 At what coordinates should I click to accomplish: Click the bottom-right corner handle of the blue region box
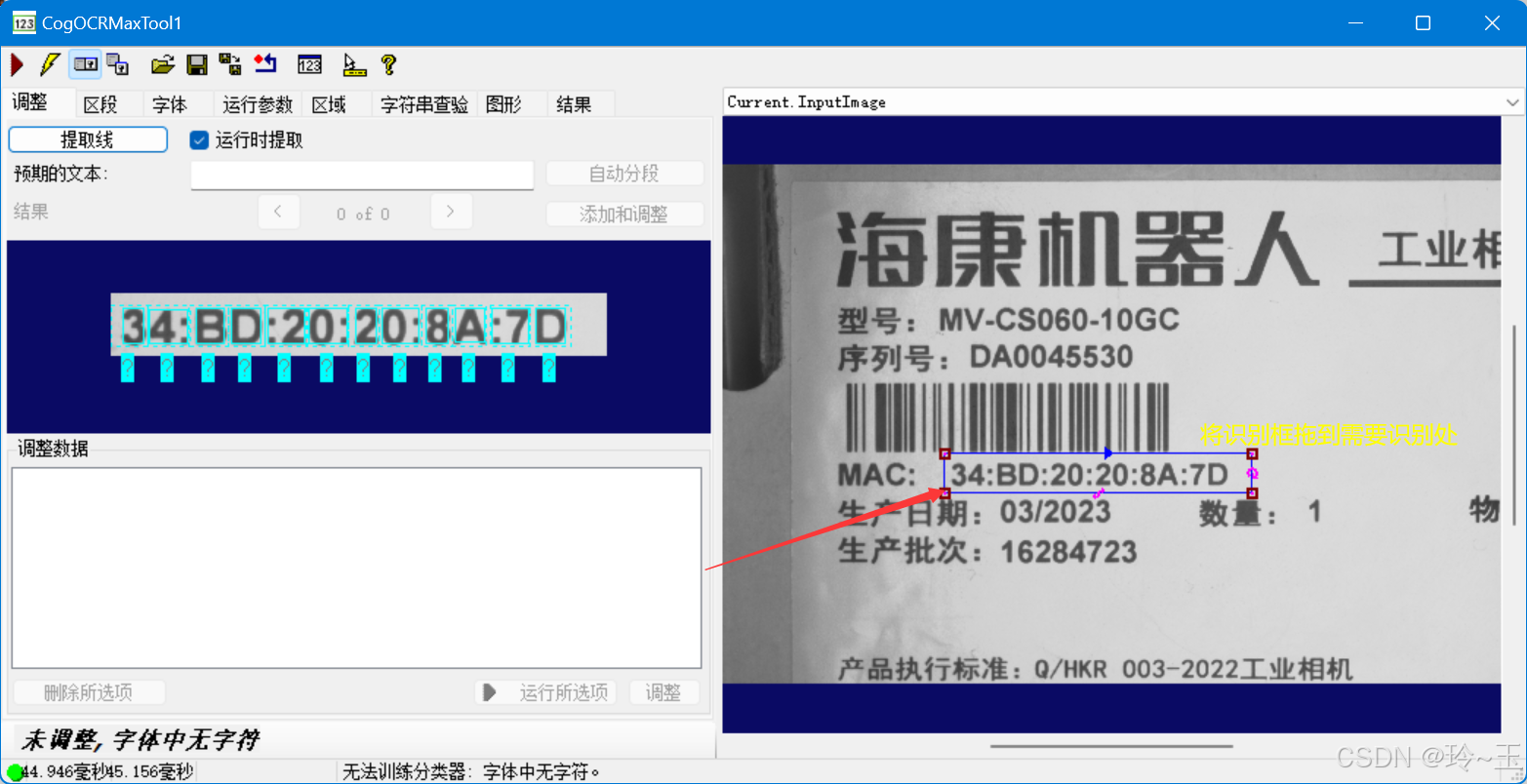(1253, 492)
